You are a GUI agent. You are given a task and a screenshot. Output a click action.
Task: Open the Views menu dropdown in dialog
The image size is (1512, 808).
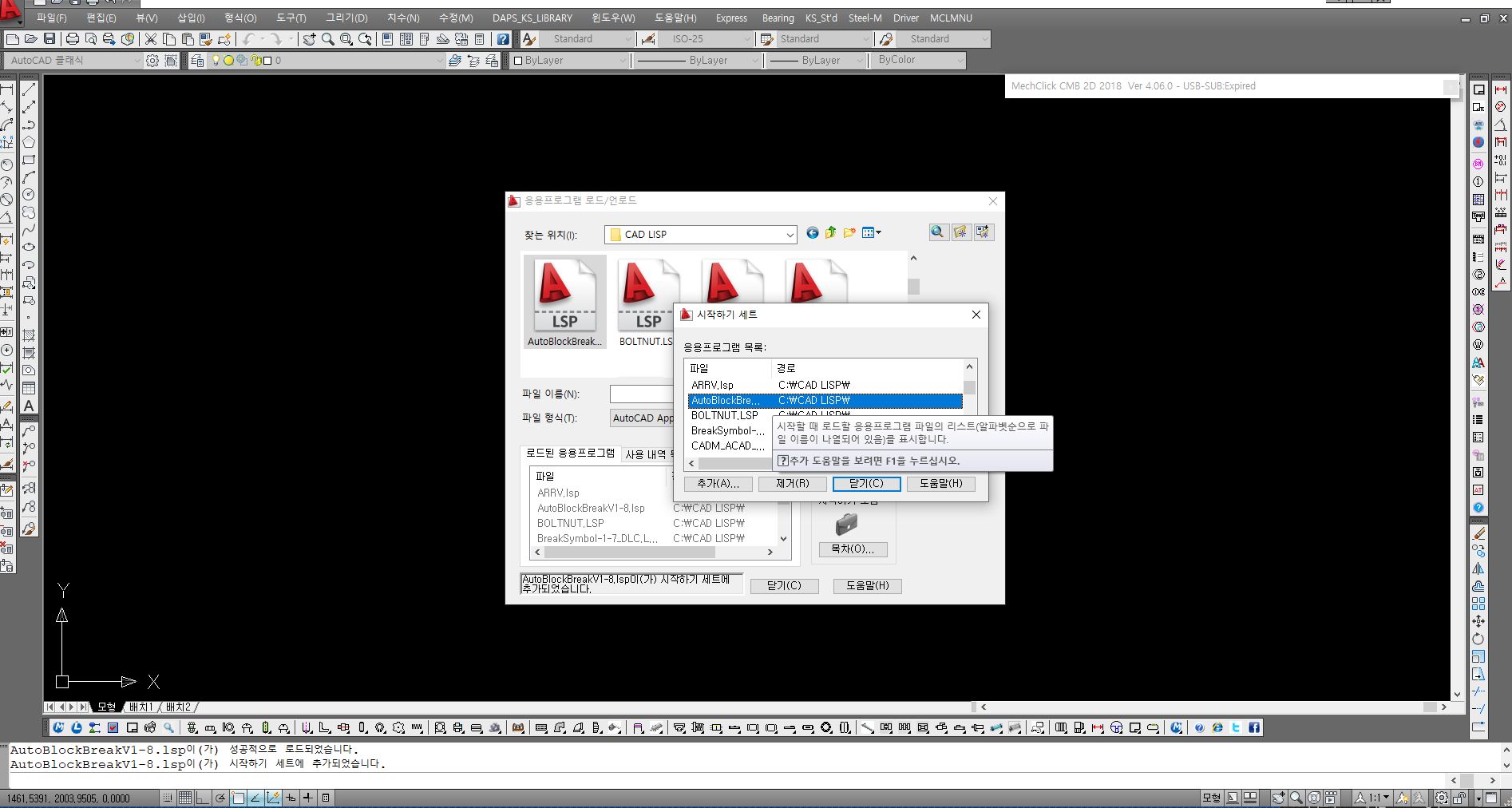point(872,233)
